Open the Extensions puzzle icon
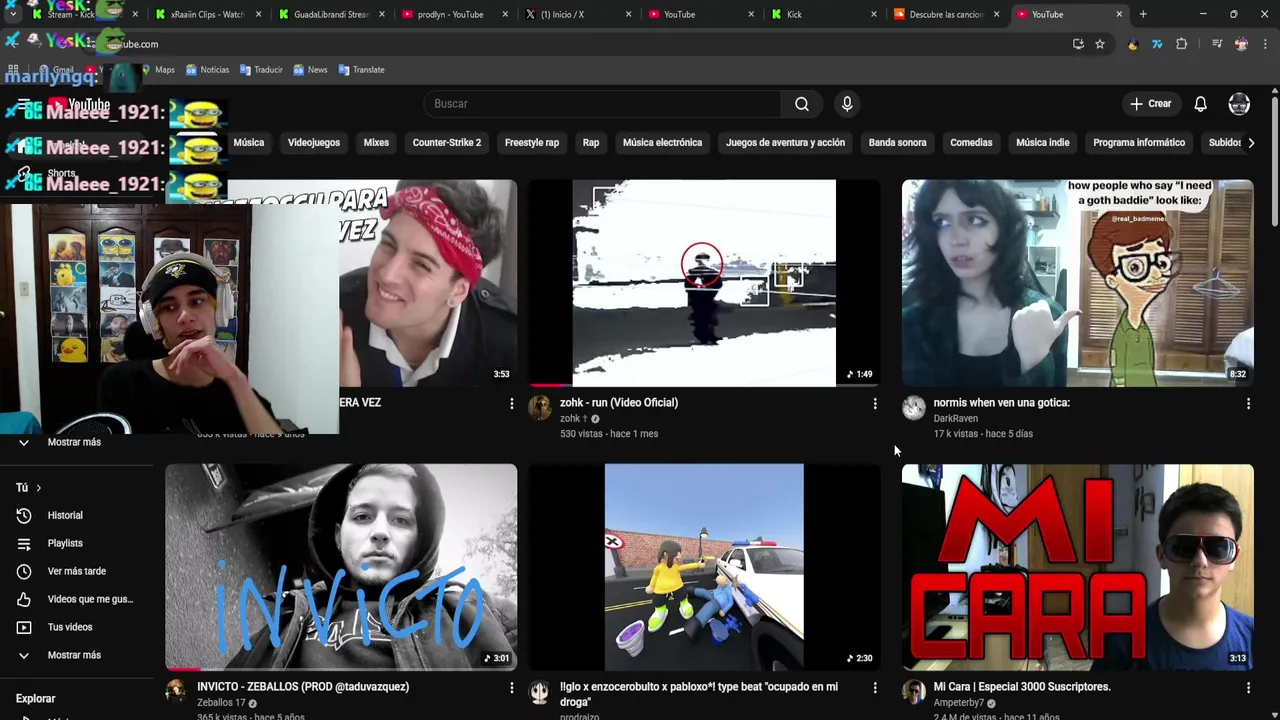Image resolution: width=1280 pixels, height=720 pixels. tap(1182, 44)
